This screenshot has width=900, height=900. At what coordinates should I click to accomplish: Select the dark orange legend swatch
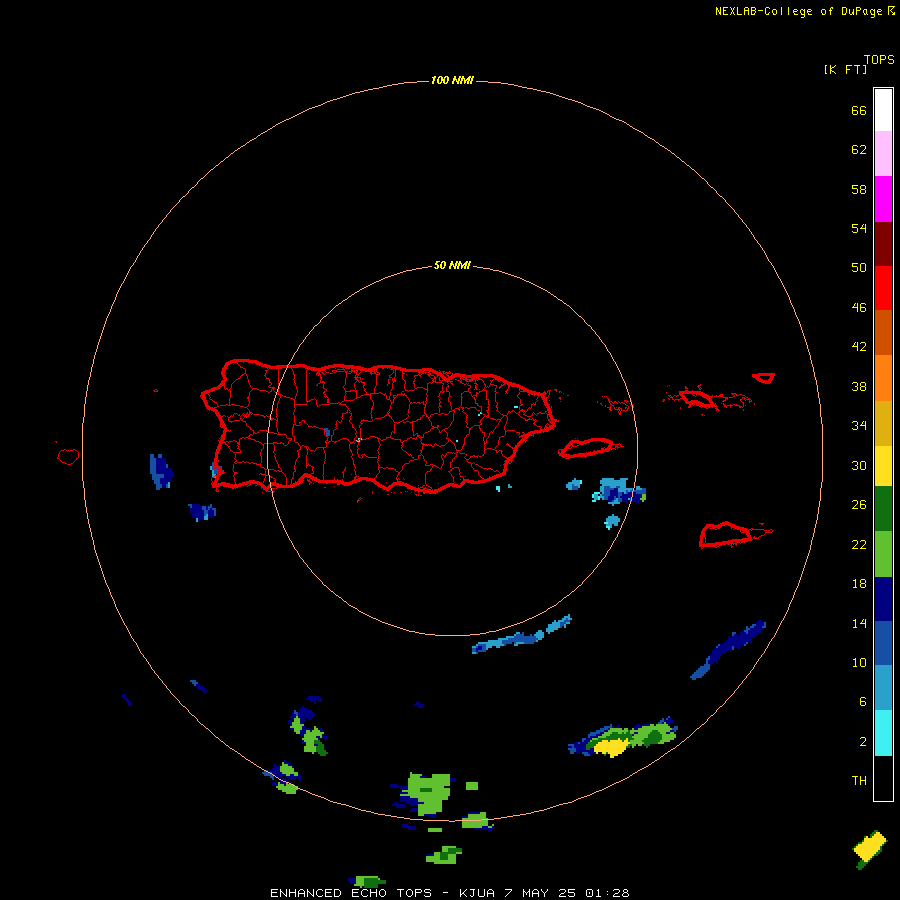[x=883, y=332]
